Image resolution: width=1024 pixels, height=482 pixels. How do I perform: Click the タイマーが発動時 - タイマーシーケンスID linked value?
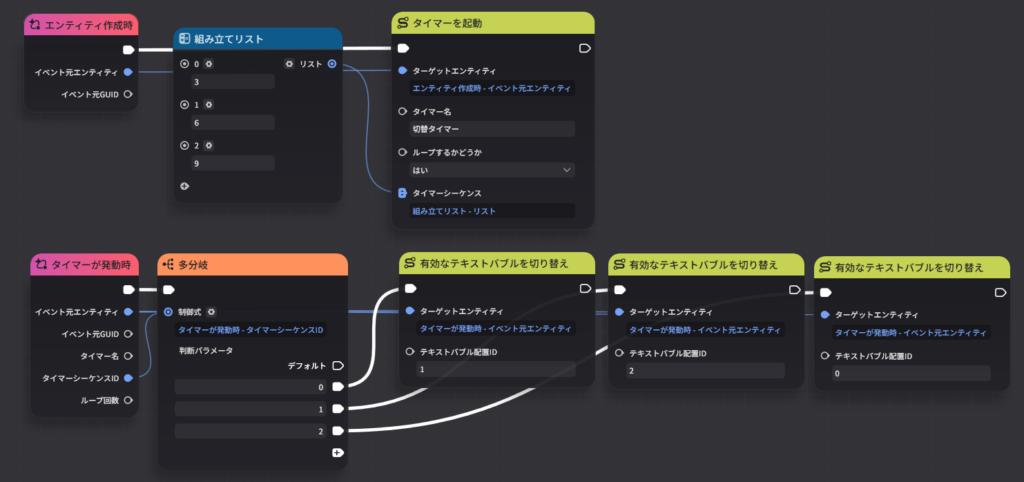pos(251,330)
